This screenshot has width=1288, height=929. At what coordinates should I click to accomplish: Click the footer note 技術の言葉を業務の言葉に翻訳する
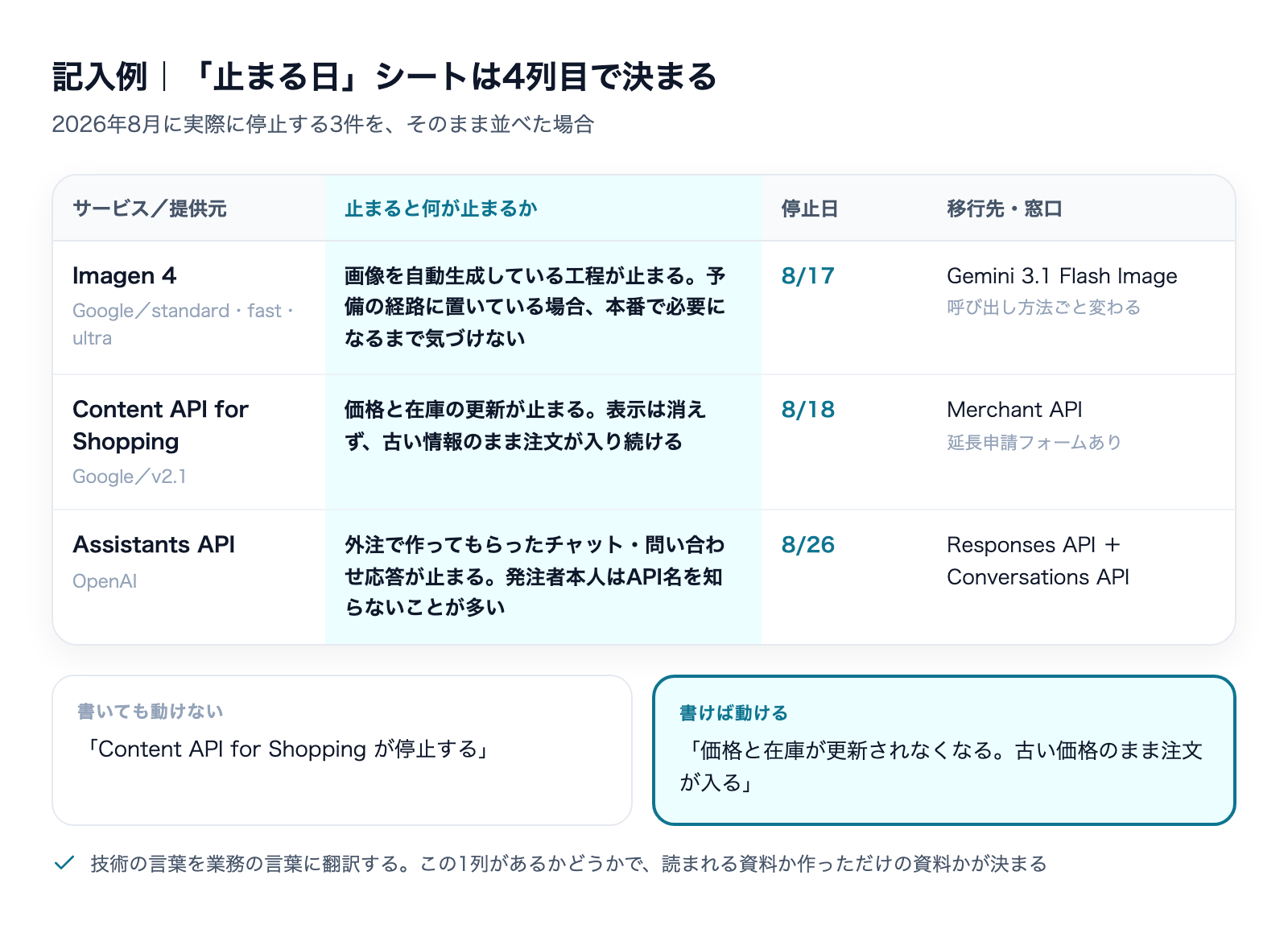[x=568, y=864]
